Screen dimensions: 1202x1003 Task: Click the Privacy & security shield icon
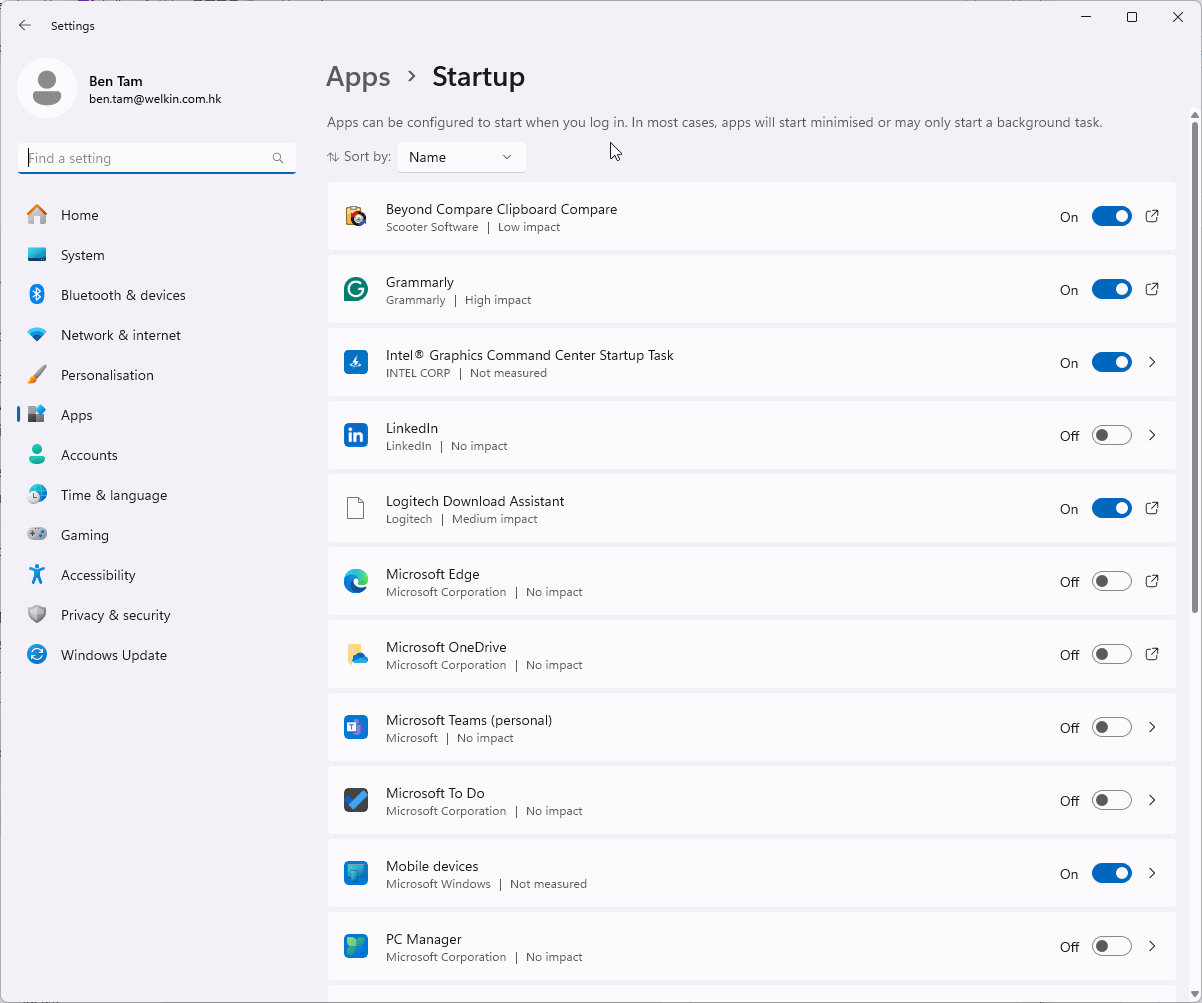click(37, 615)
